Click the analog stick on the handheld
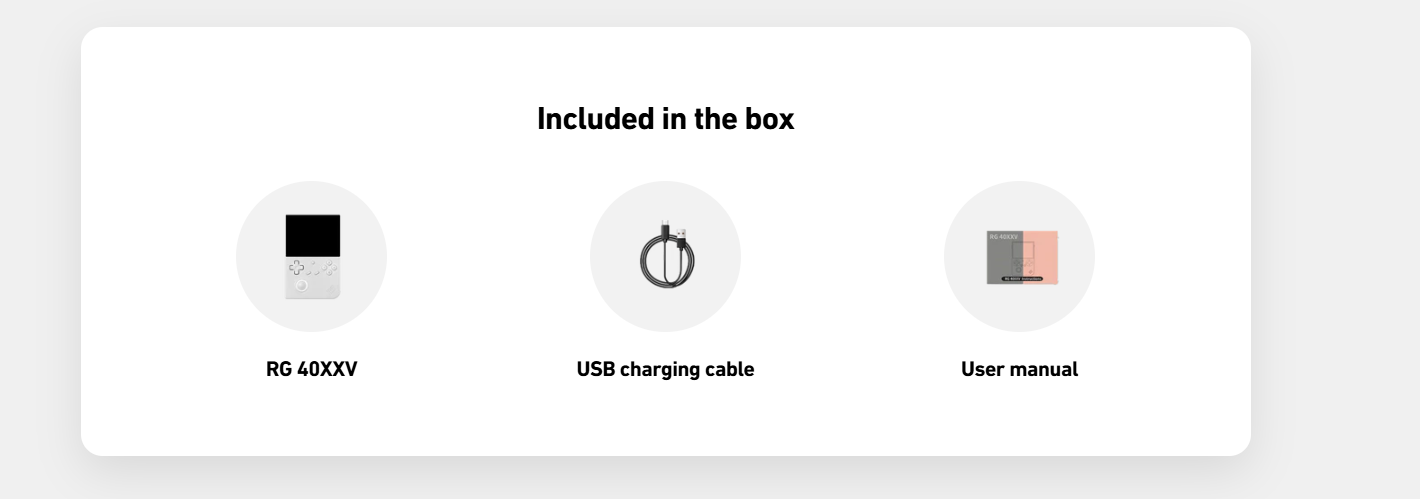Screen dimensions: 1420x499 pyautogui.click(x=302, y=285)
